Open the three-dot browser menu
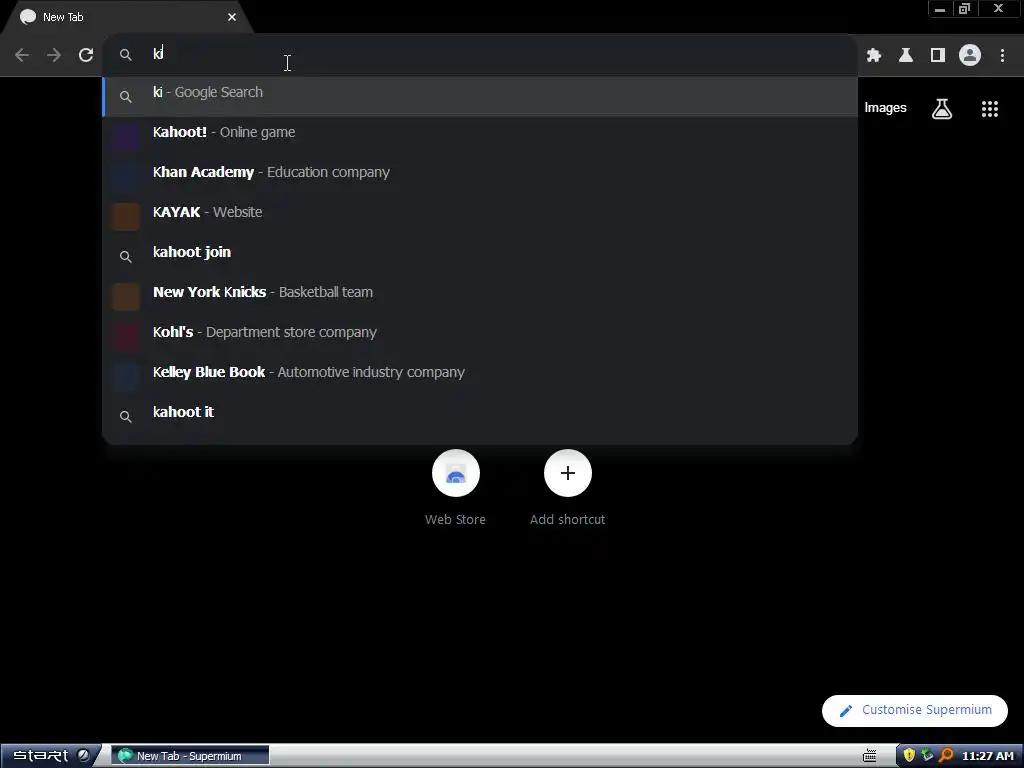Viewport: 1024px width, 768px height. (x=1002, y=56)
